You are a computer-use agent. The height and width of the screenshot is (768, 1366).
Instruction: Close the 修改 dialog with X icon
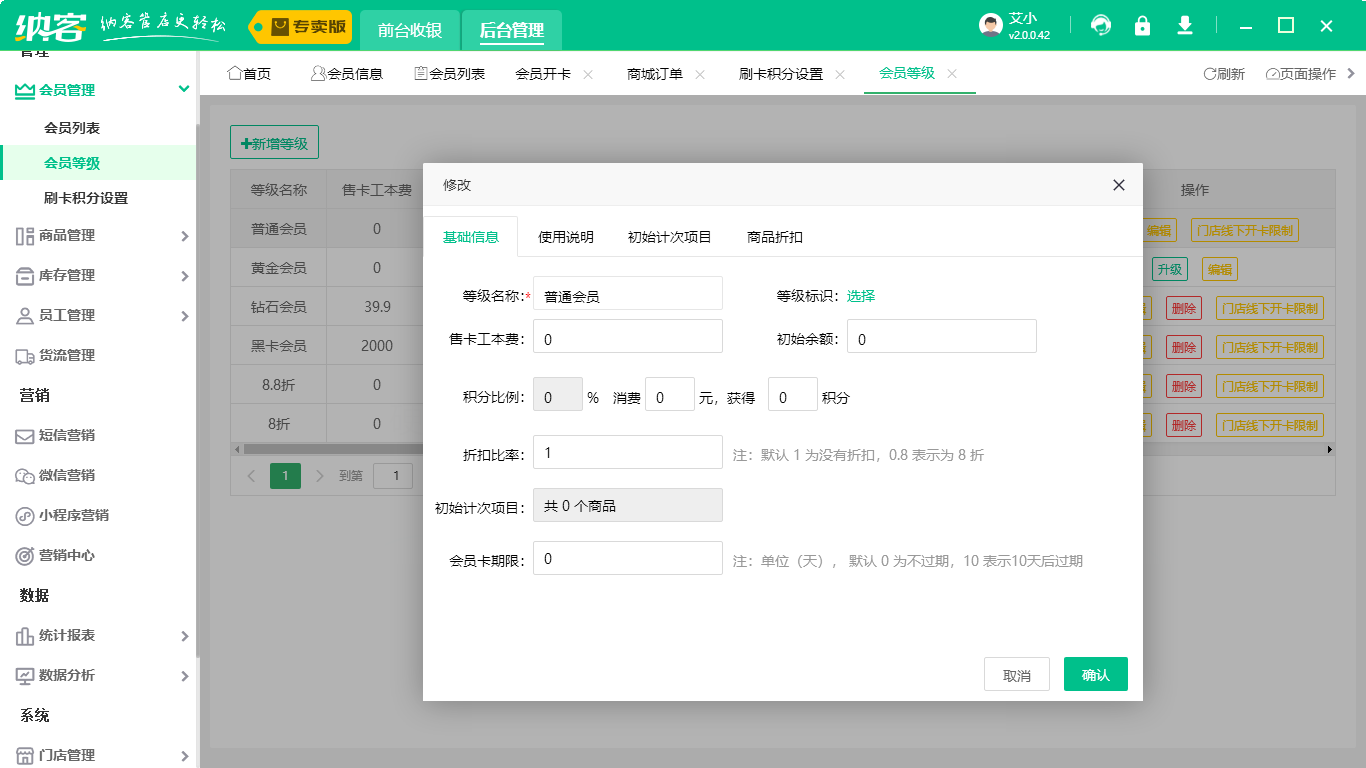pos(1119,185)
